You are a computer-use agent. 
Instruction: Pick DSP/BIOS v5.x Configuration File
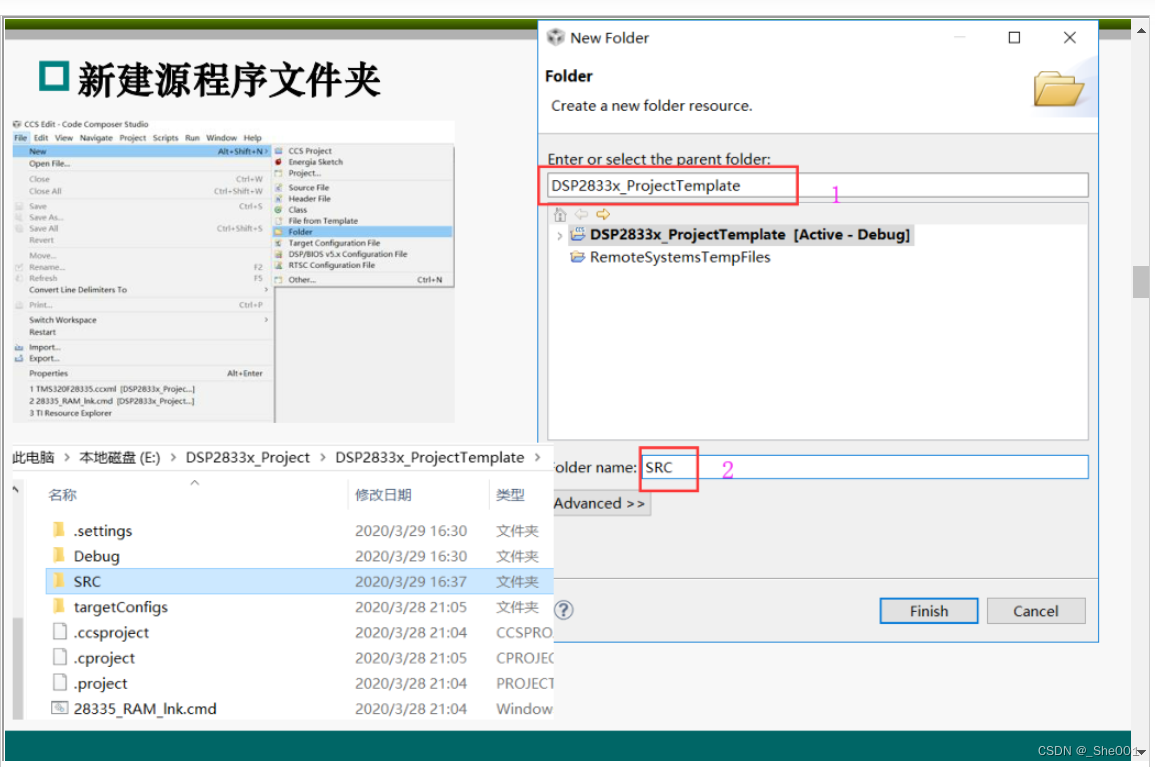coord(348,254)
